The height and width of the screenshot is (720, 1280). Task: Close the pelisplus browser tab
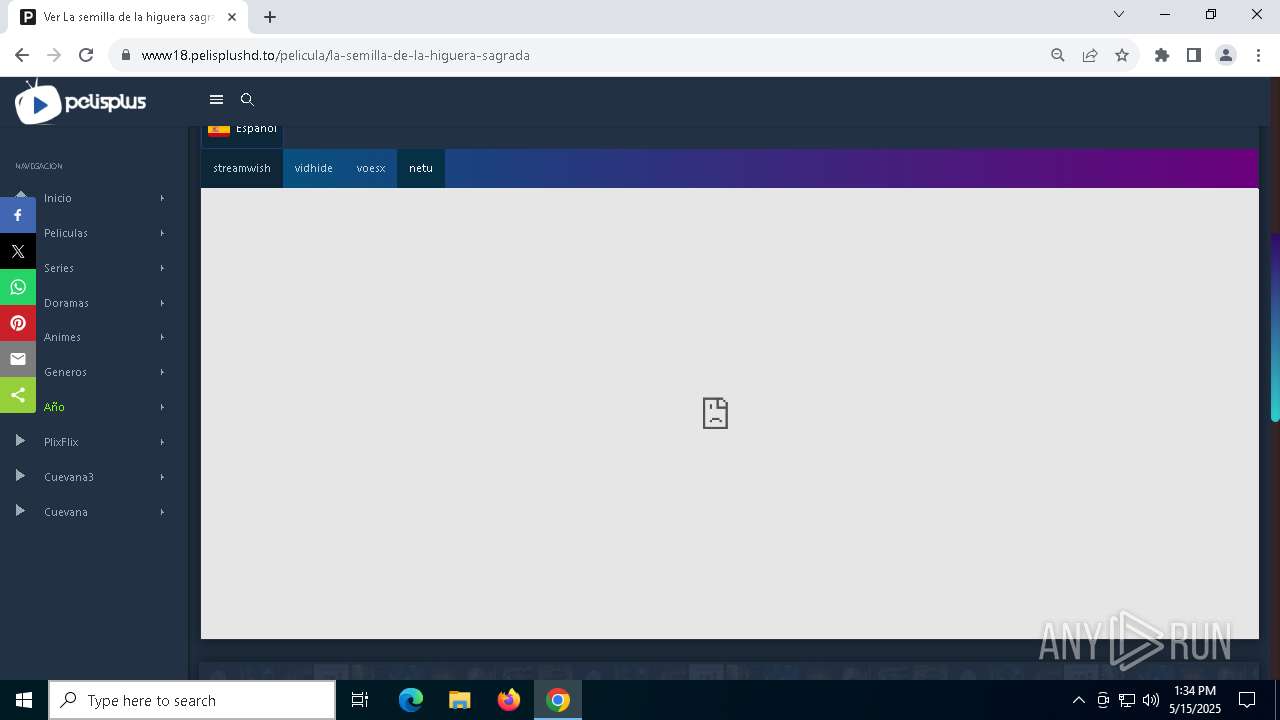(x=232, y=17)
